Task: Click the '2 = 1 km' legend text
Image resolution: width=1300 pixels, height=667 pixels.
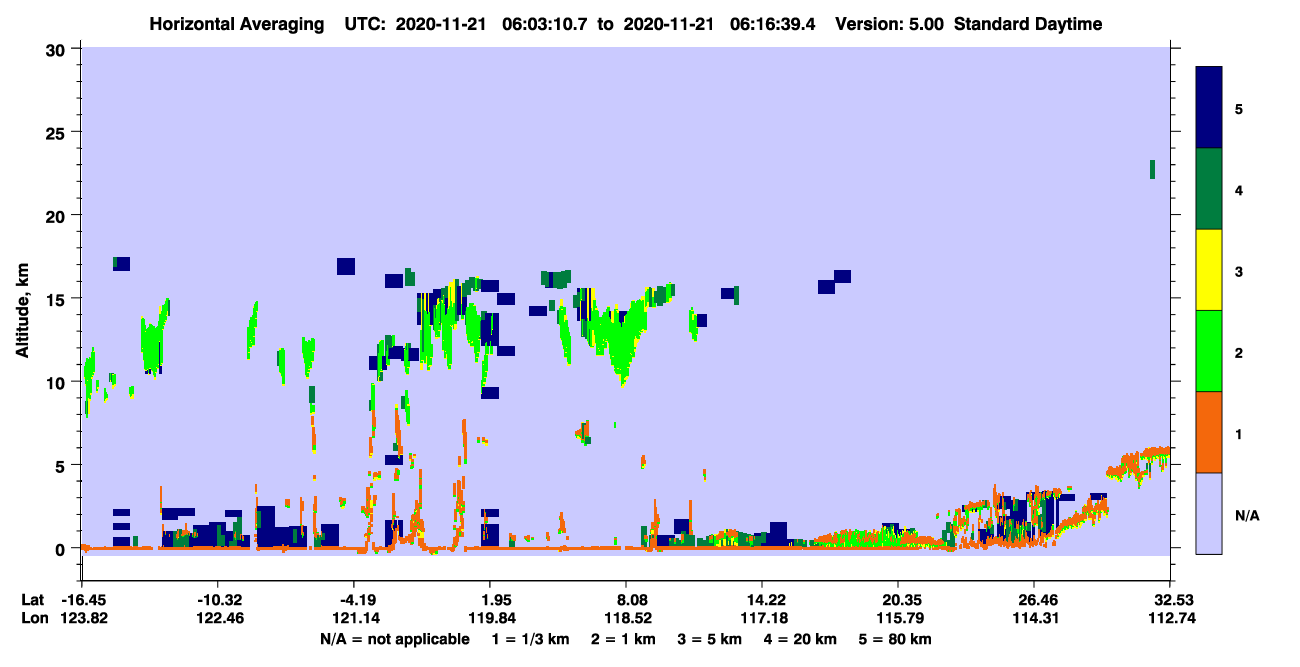Action: pyautogui.click(x=624, y=639)
